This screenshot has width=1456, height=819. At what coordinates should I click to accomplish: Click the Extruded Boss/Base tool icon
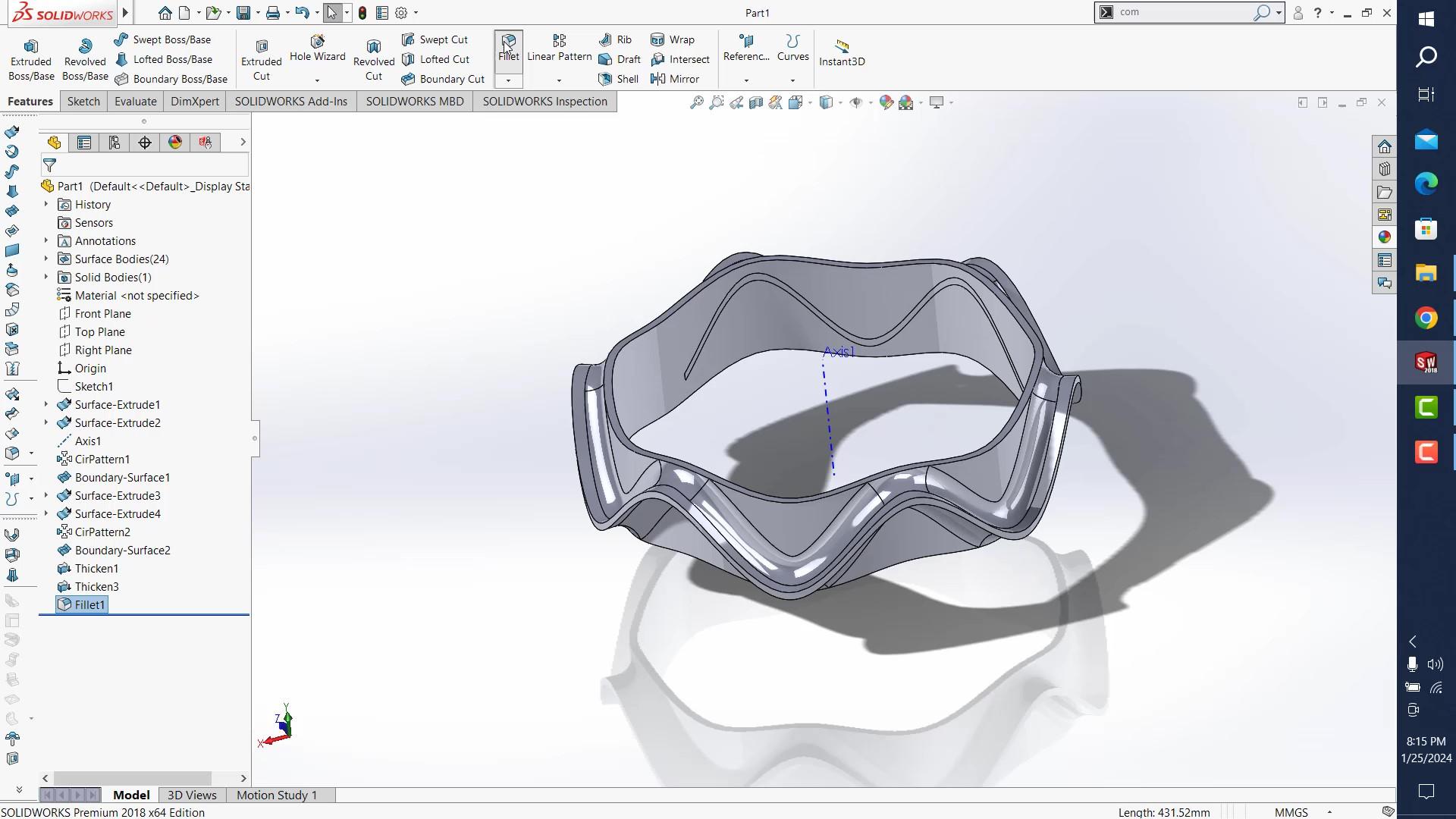(x=31, y=47)
